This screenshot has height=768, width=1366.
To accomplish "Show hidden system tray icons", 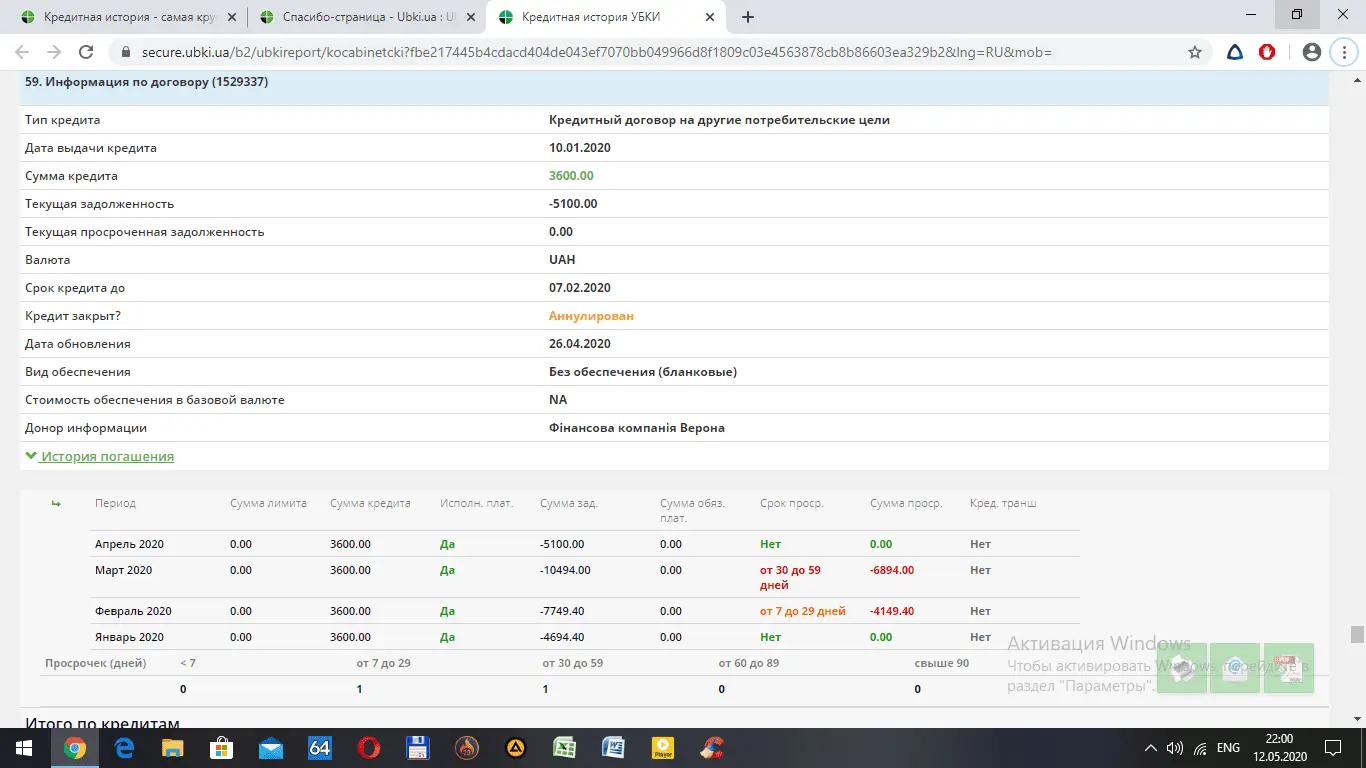I will [1150, 748].
